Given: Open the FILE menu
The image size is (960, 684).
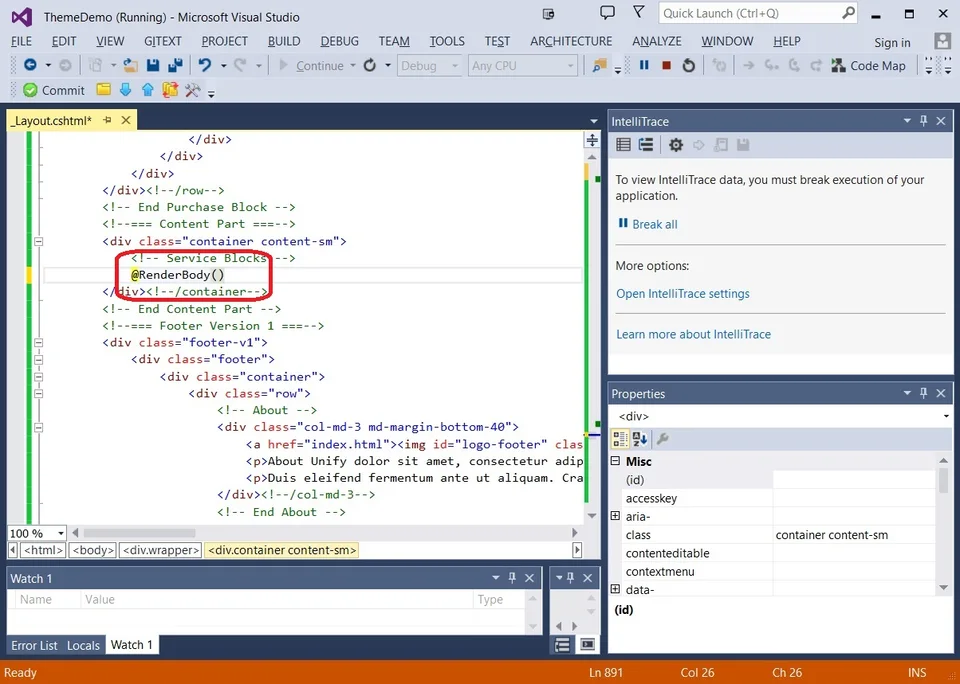Looking at the screenshot, I should (21, 41).
